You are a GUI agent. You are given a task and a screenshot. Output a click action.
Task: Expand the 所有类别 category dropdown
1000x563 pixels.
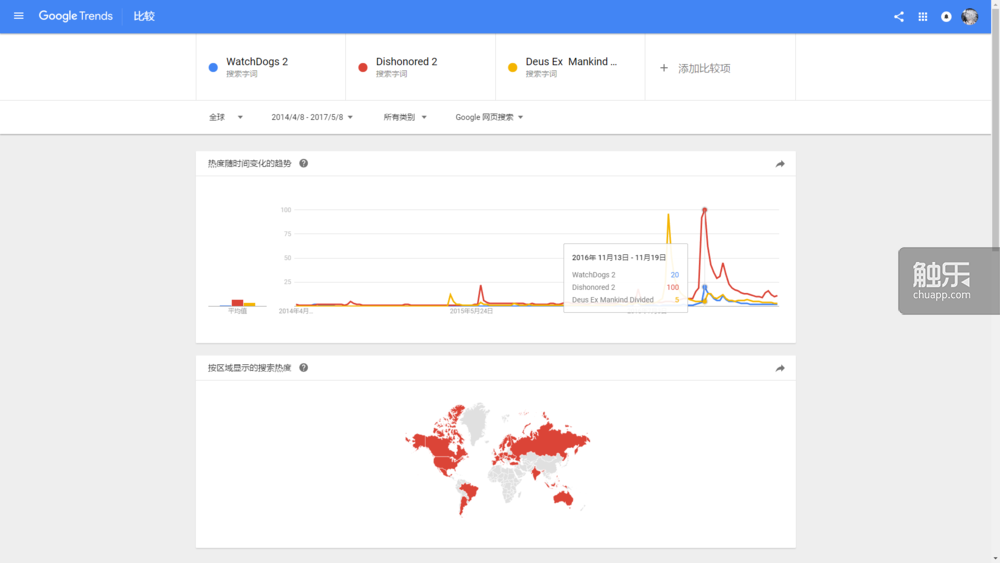(x=405, y=117)
